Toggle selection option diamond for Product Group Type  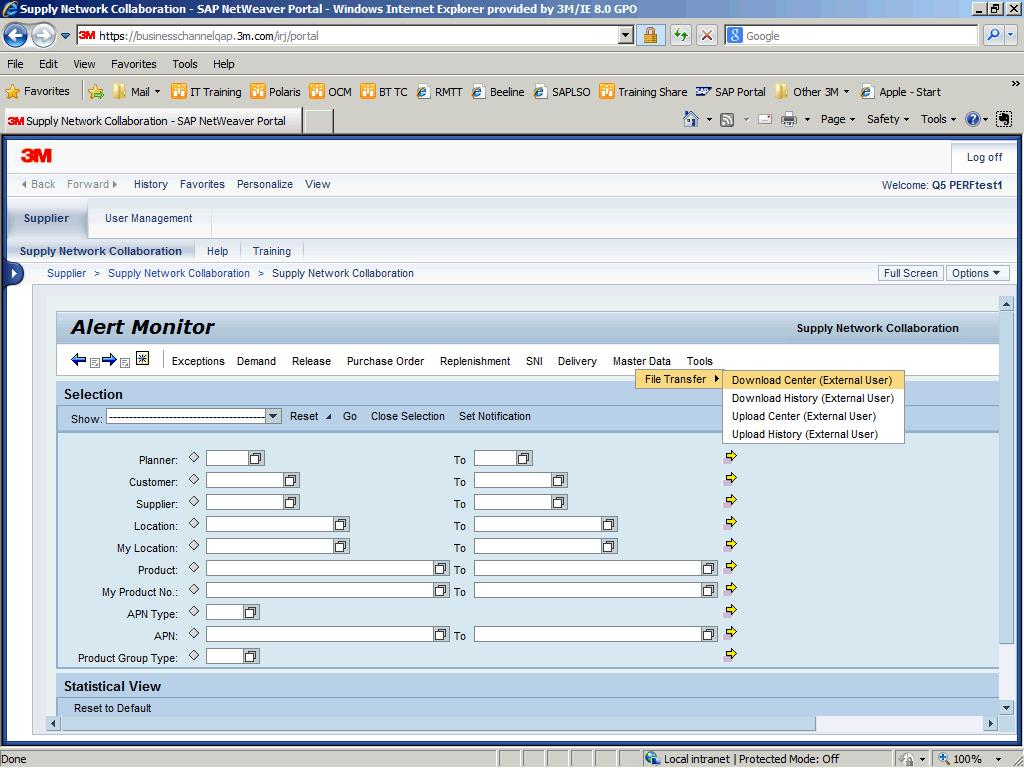194,655
